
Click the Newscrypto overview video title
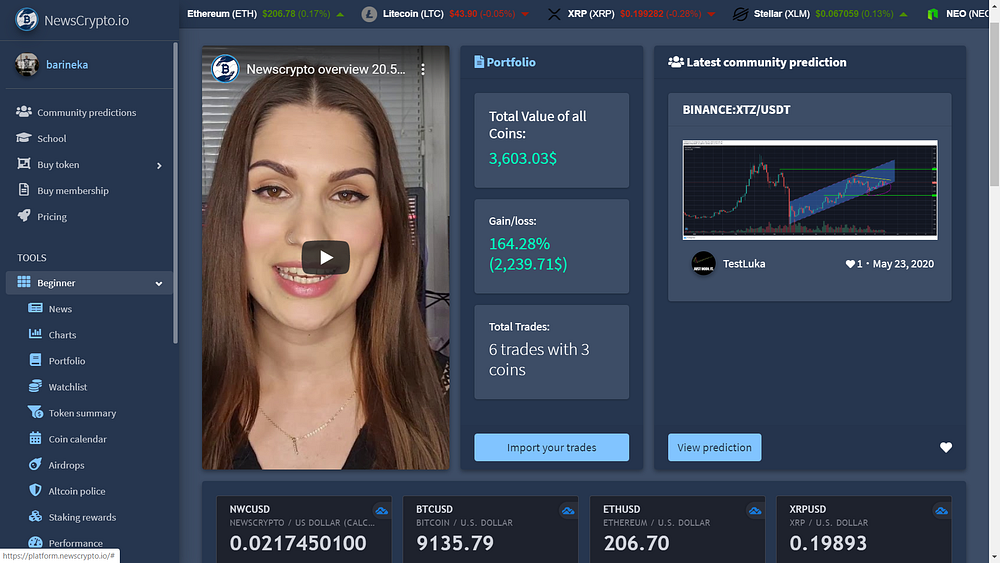tap(326, 69)
